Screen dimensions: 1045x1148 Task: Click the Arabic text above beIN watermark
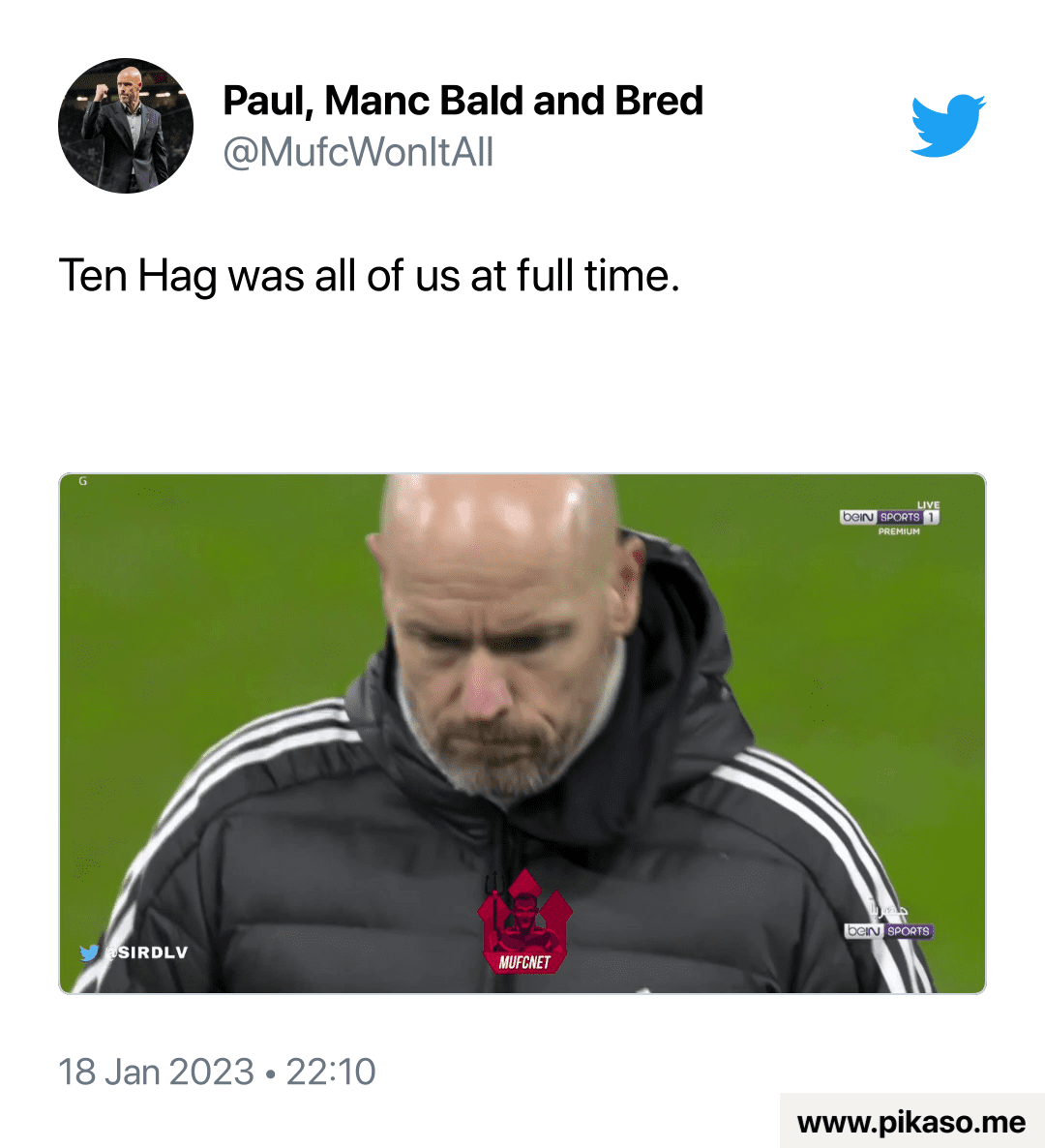pos(889,910)
